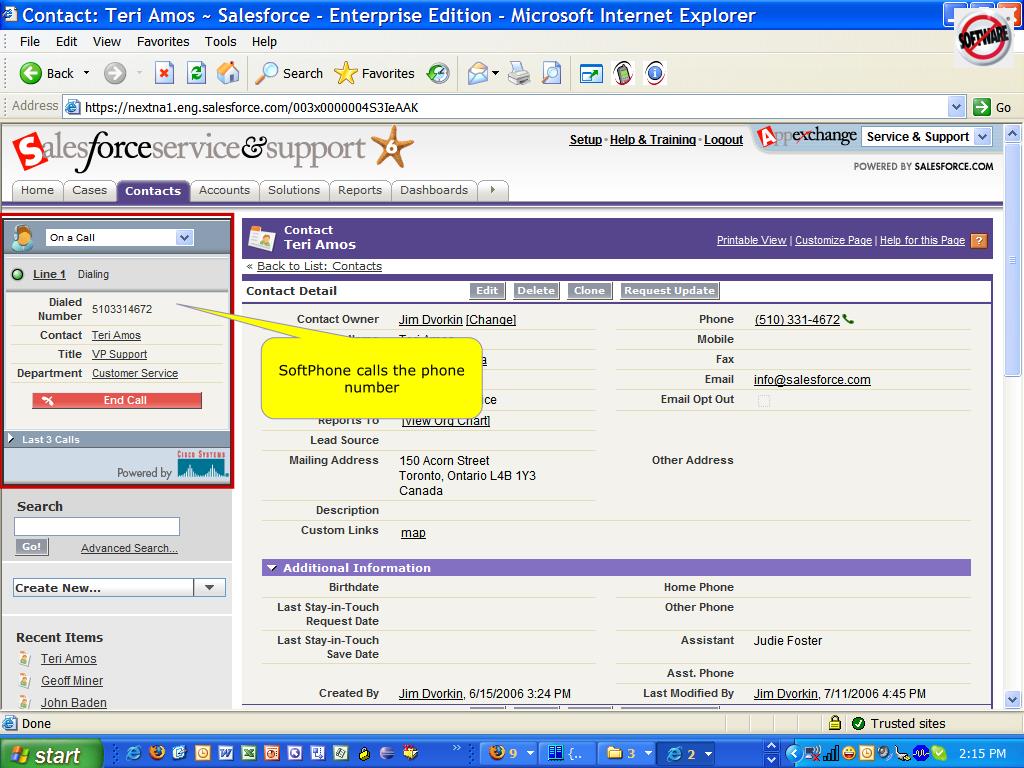This screenshot has width=1024, height=768.
Task: Open the Back button history dropdown arrow
Action: (86, 73)
